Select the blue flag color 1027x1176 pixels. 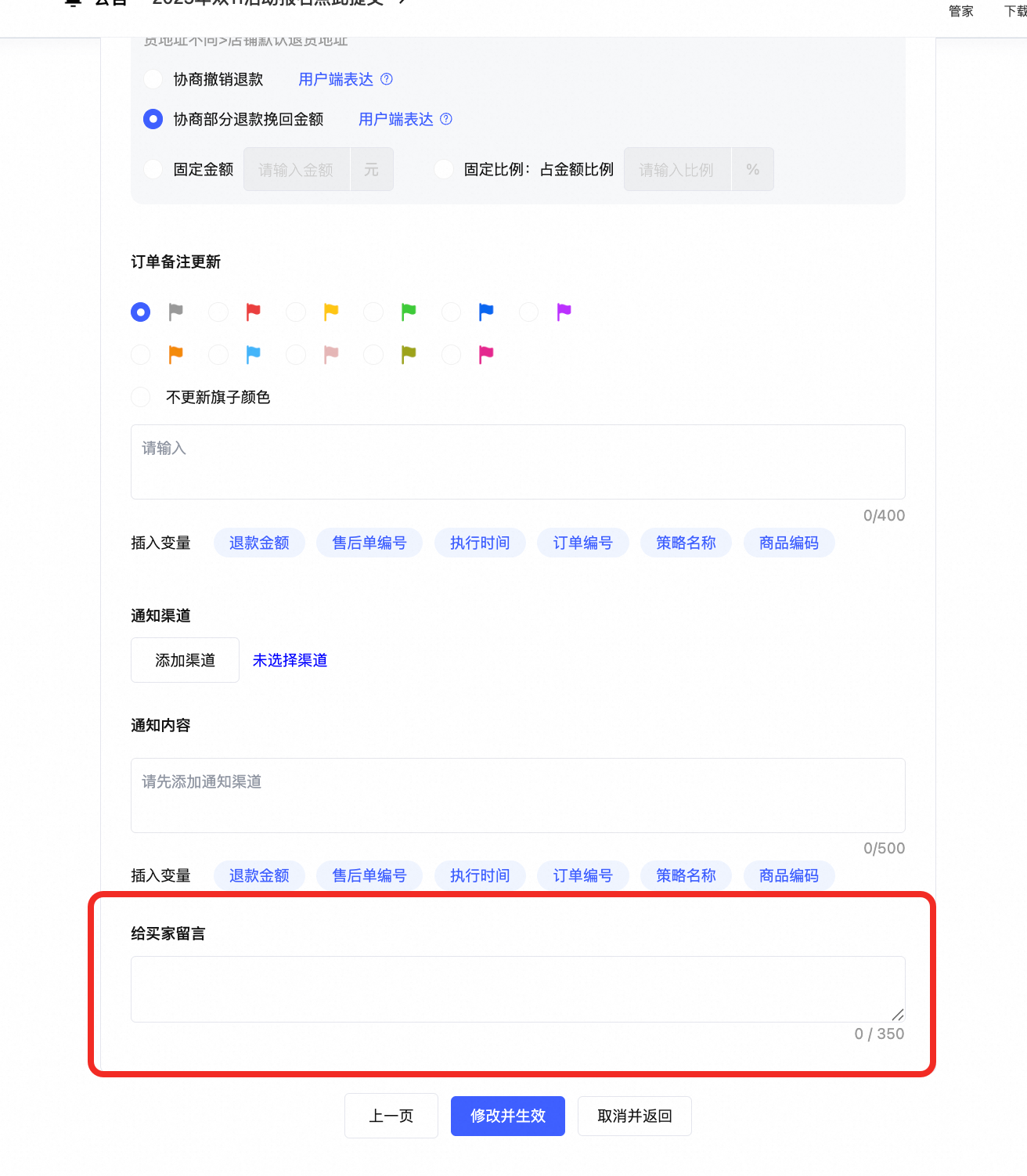[450, 312]
